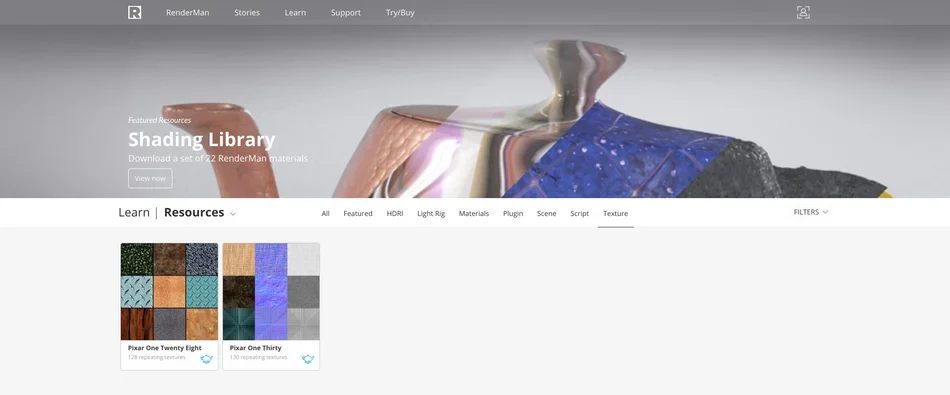Open the Try/Buy menu item

coord(400,13)
